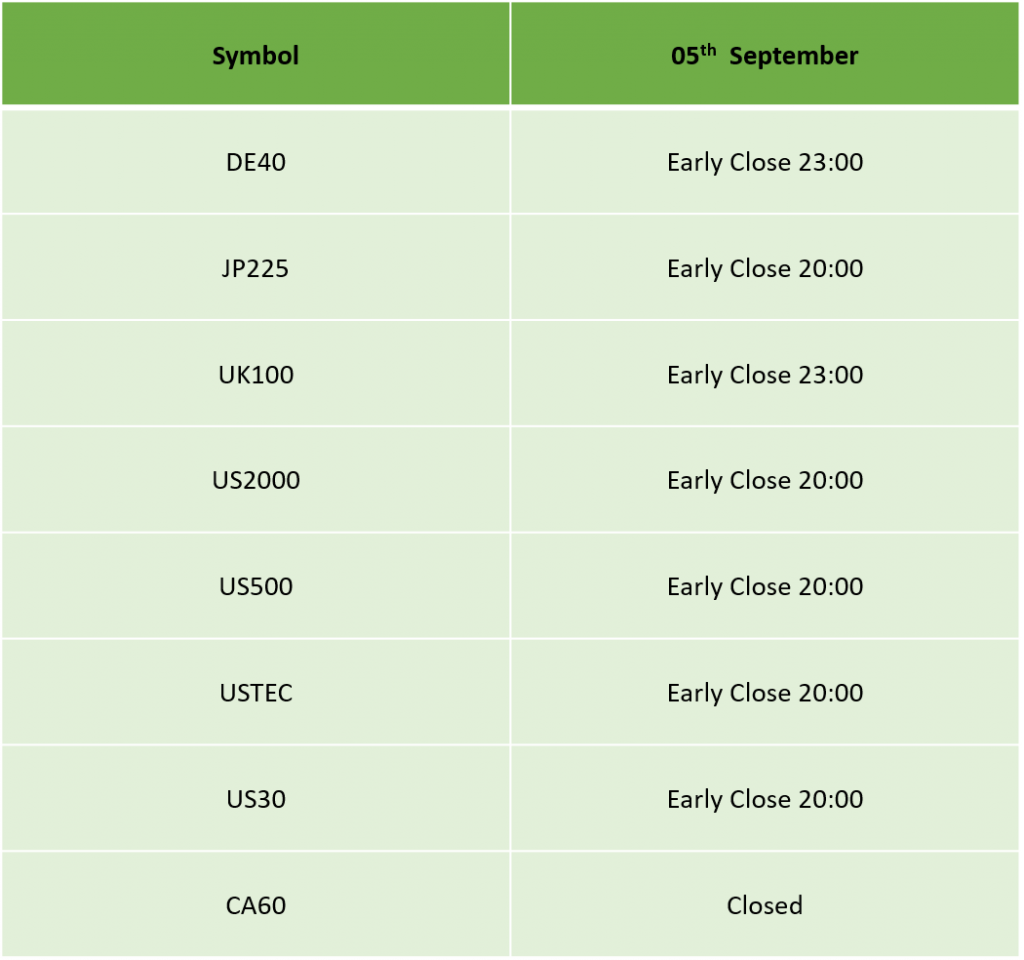This screenshot has height=960, width=1024.
Task: Select DE40's Early Close 23:00 cell
Action: pyautogui.click(x=765, y=162)
